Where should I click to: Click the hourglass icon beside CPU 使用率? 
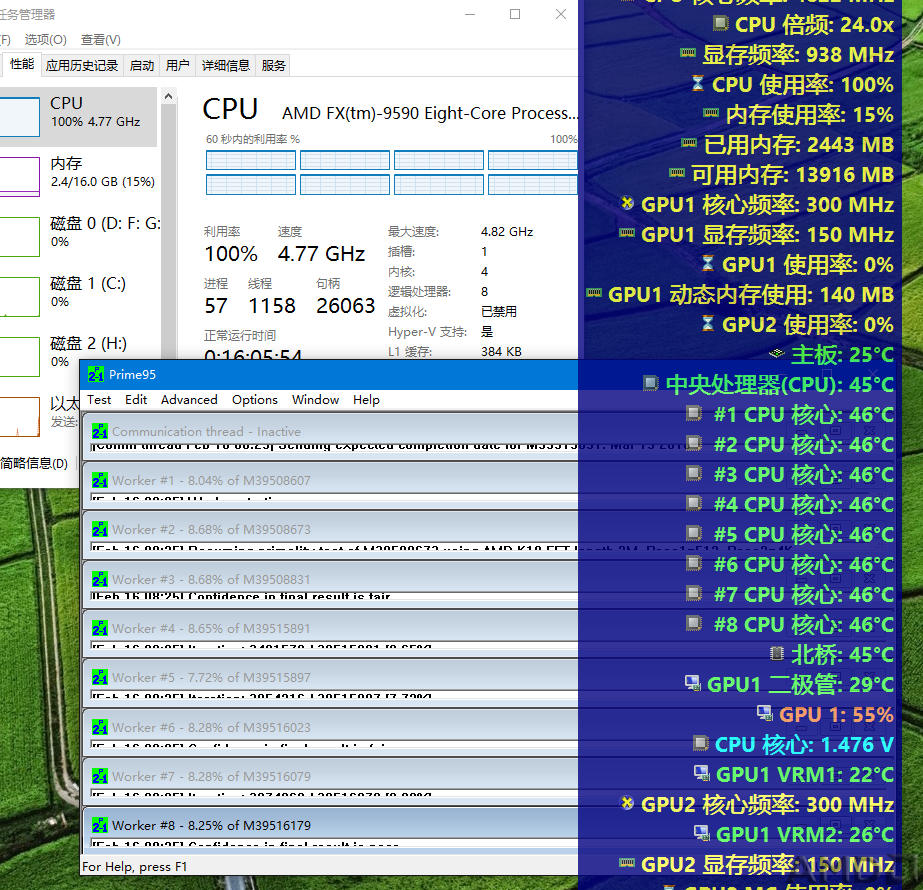point(698,83)
